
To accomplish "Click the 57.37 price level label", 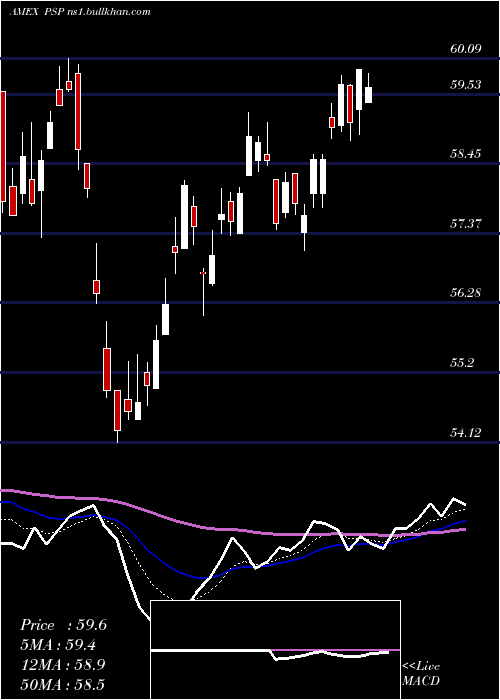I will [x=466, y=224].
